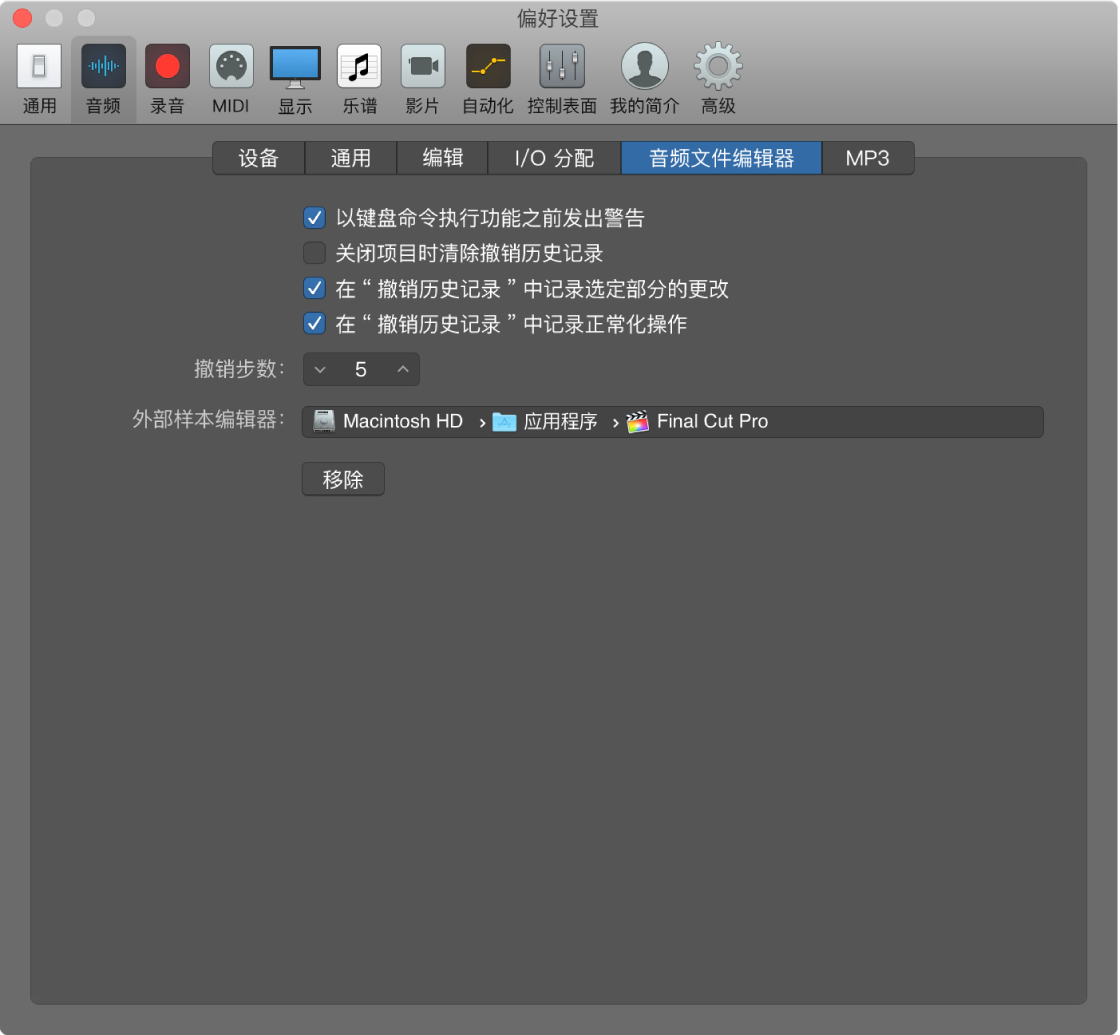Open the 我的简介 my info icon
This screenshot has height=1035, width=1120.
click(645, 66)
